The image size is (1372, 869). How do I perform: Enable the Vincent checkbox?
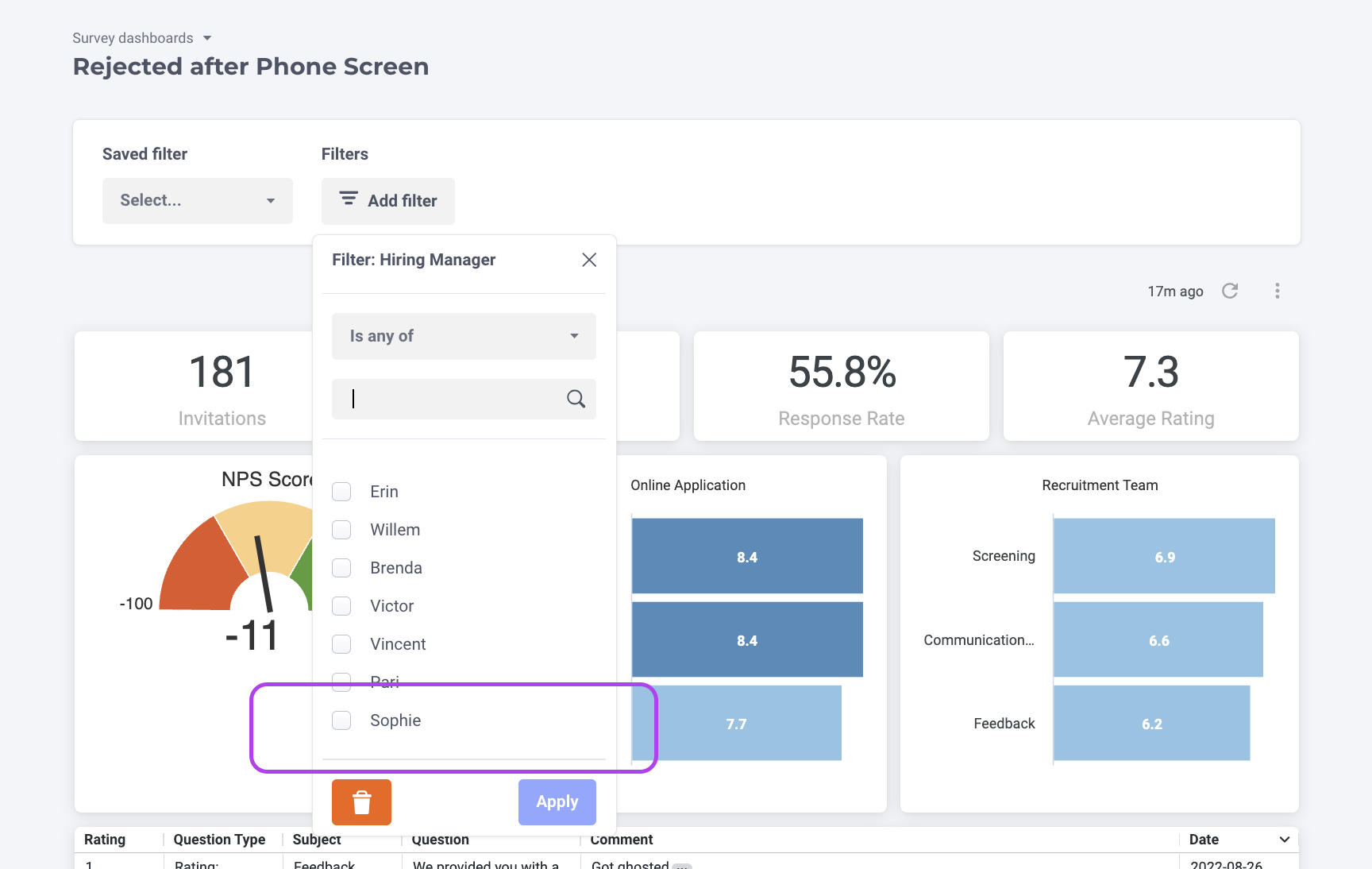(341, 644)
